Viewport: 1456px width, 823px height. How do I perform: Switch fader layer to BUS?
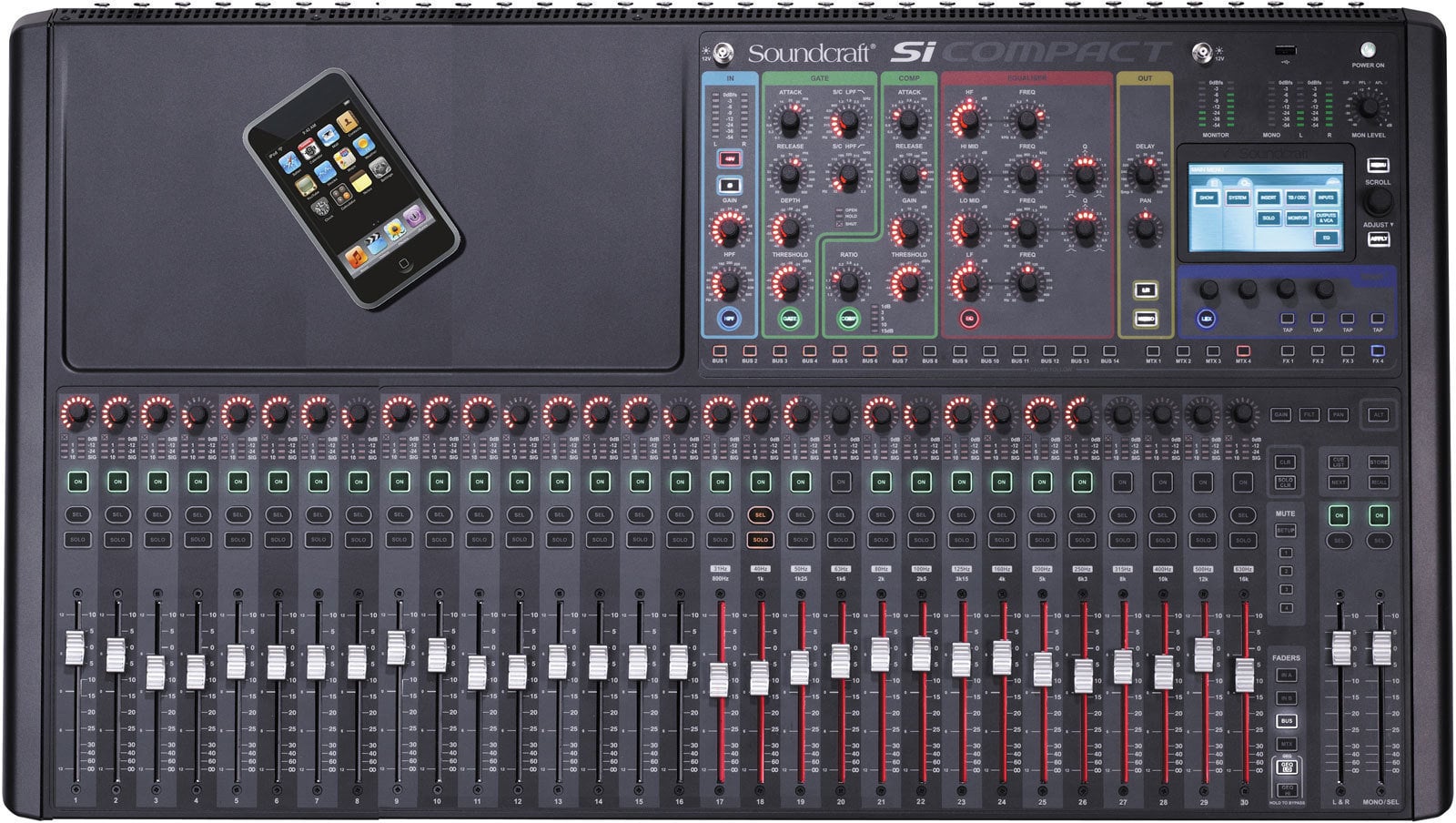click(1288, 722)
